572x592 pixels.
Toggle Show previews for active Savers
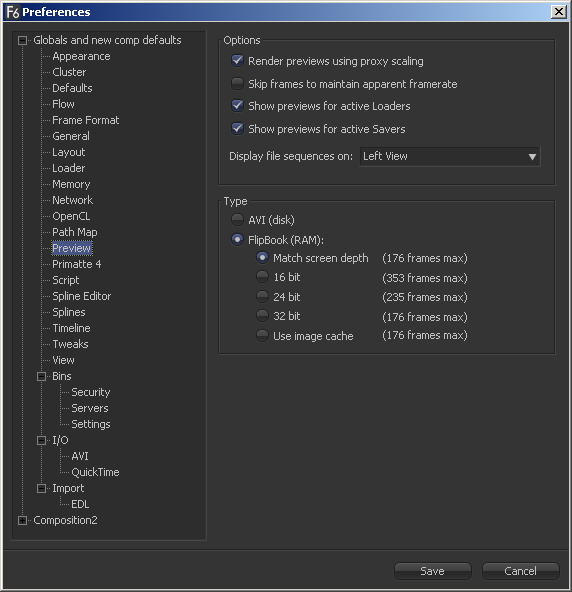(237, 129)
